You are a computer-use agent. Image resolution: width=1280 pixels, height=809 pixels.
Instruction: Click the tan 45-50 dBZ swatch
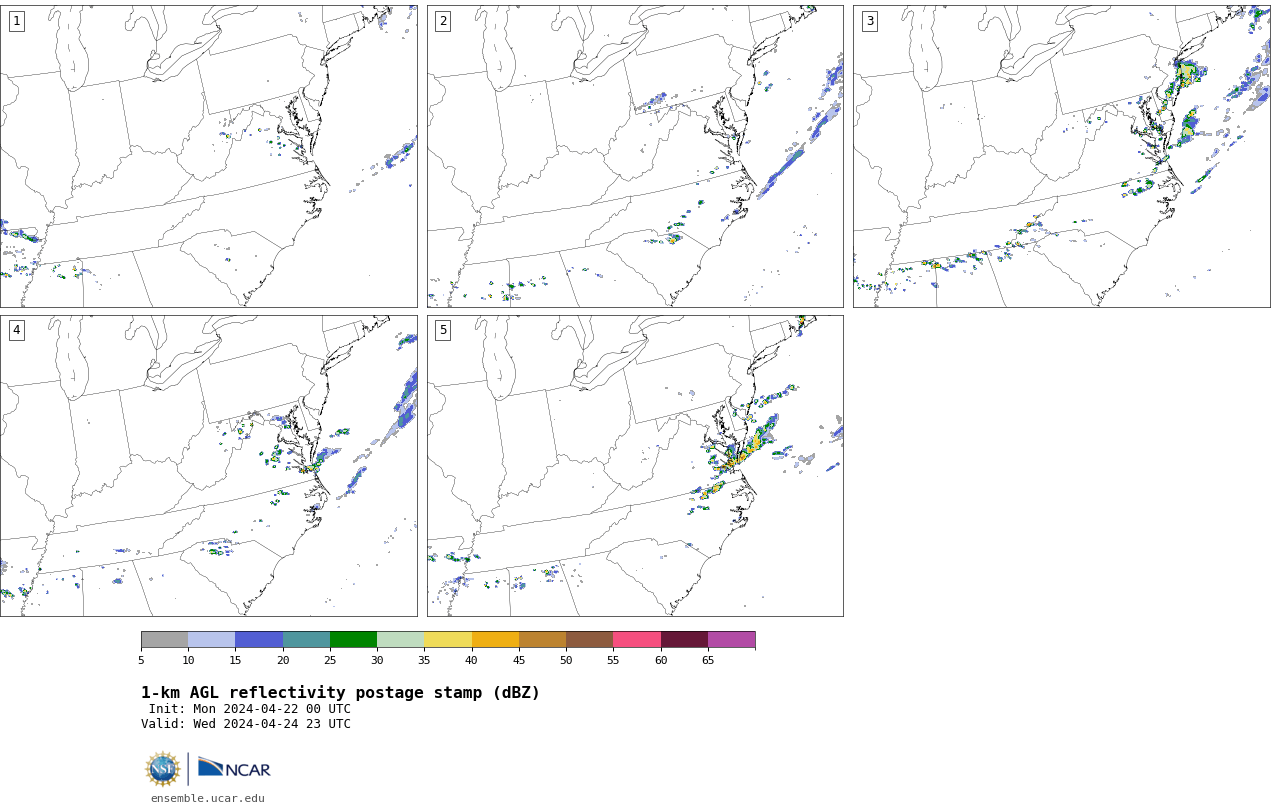(542, 640)
